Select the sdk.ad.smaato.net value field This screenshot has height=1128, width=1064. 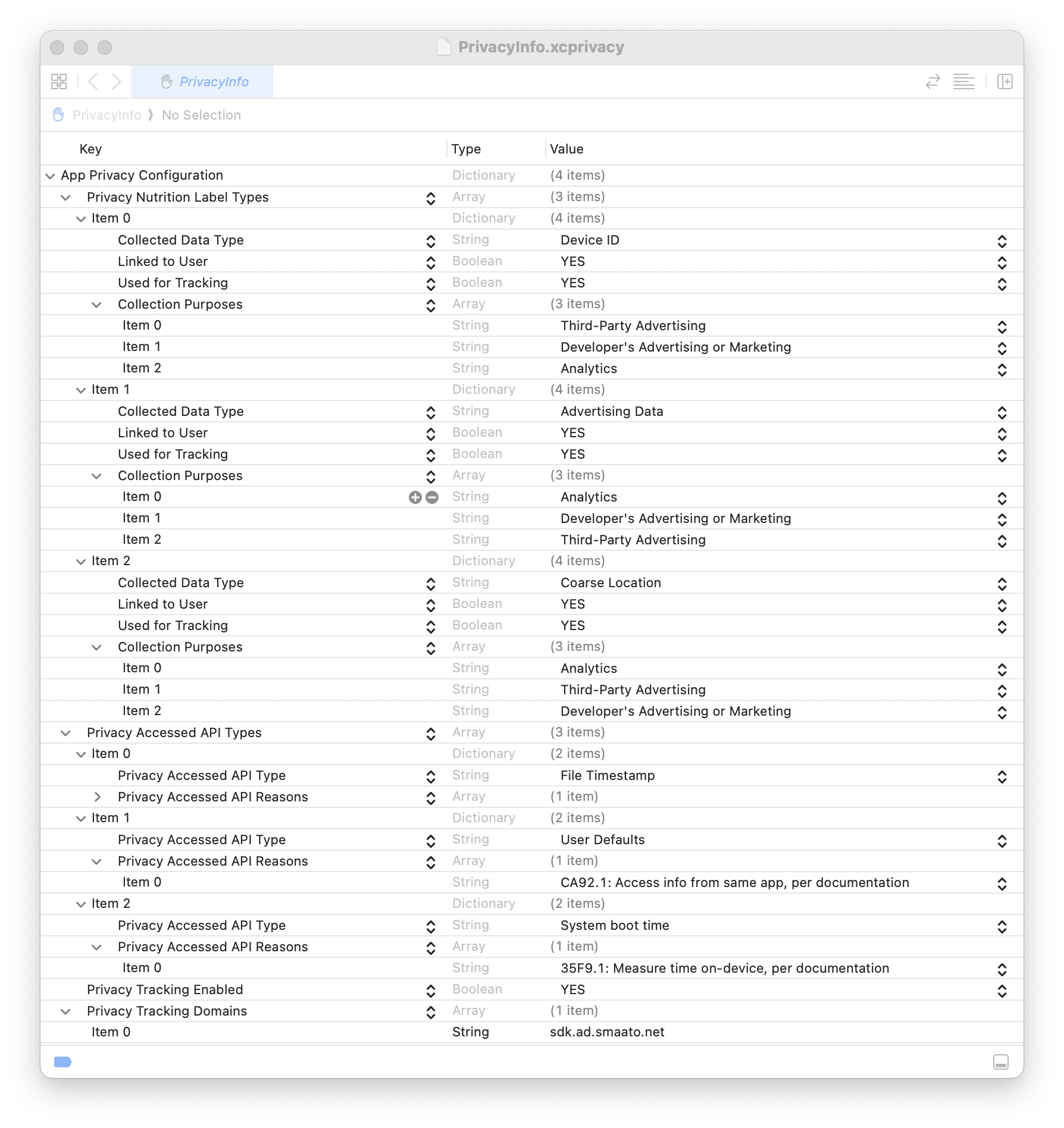pos(607,1032)
